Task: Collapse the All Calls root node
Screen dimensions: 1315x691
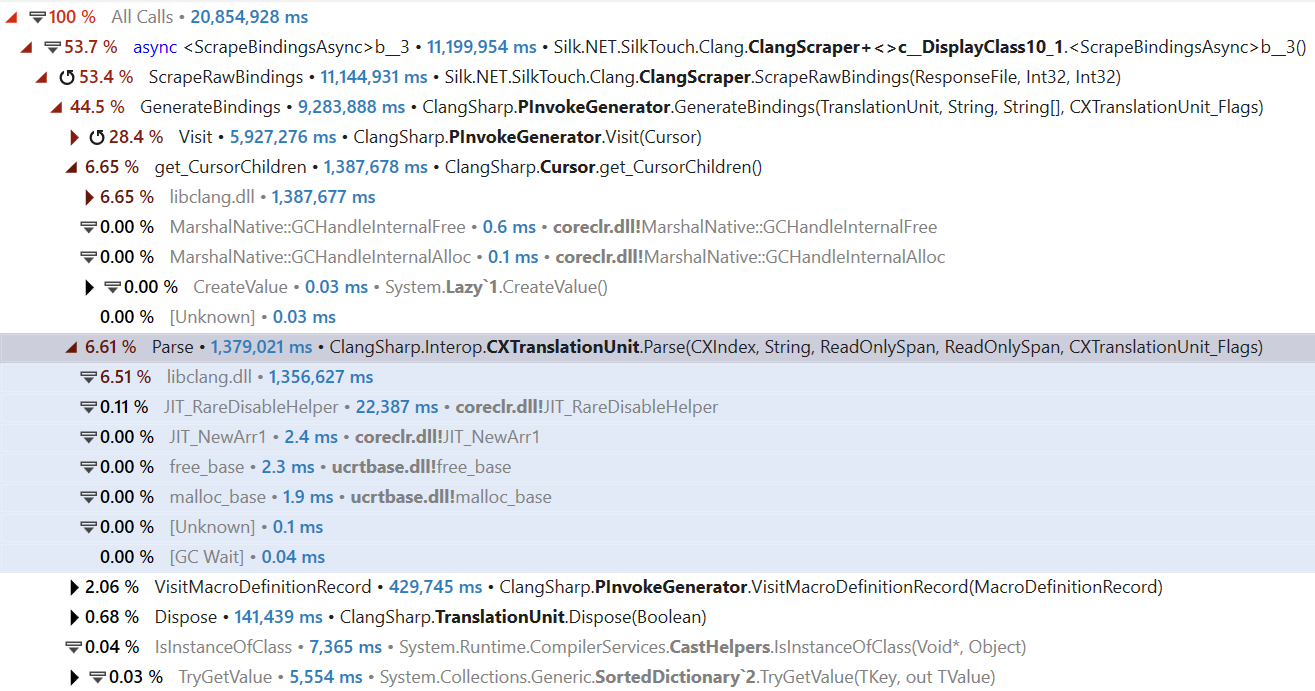Action: [10, 17]
